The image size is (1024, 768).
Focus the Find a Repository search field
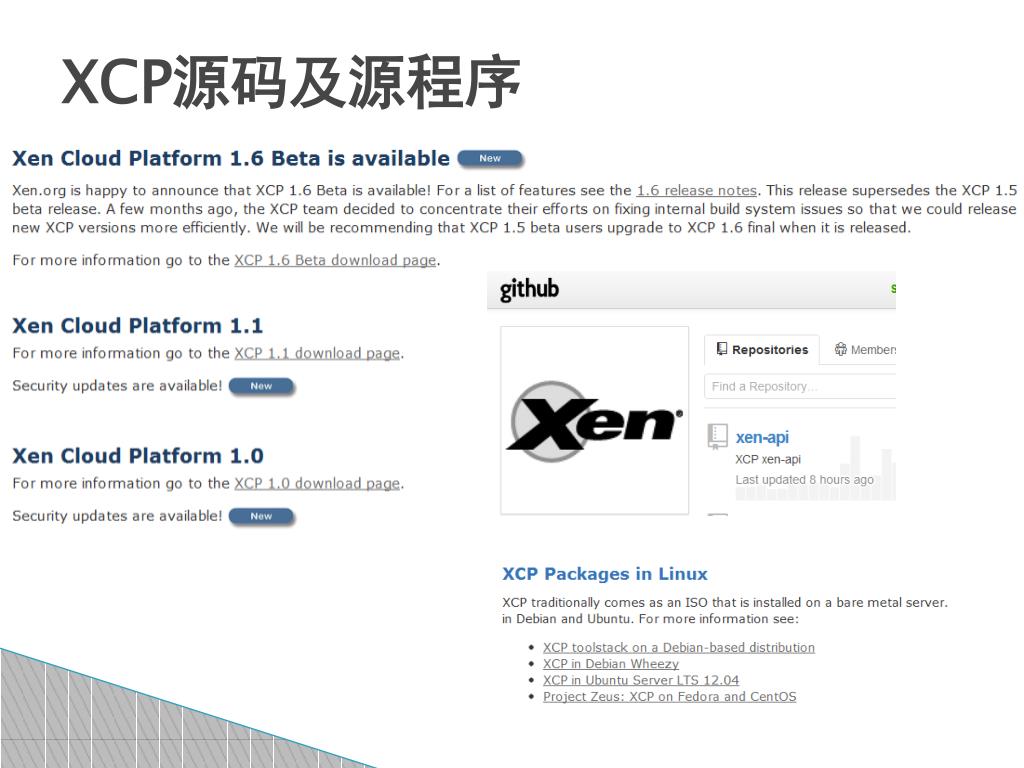(x=800, y=386)
